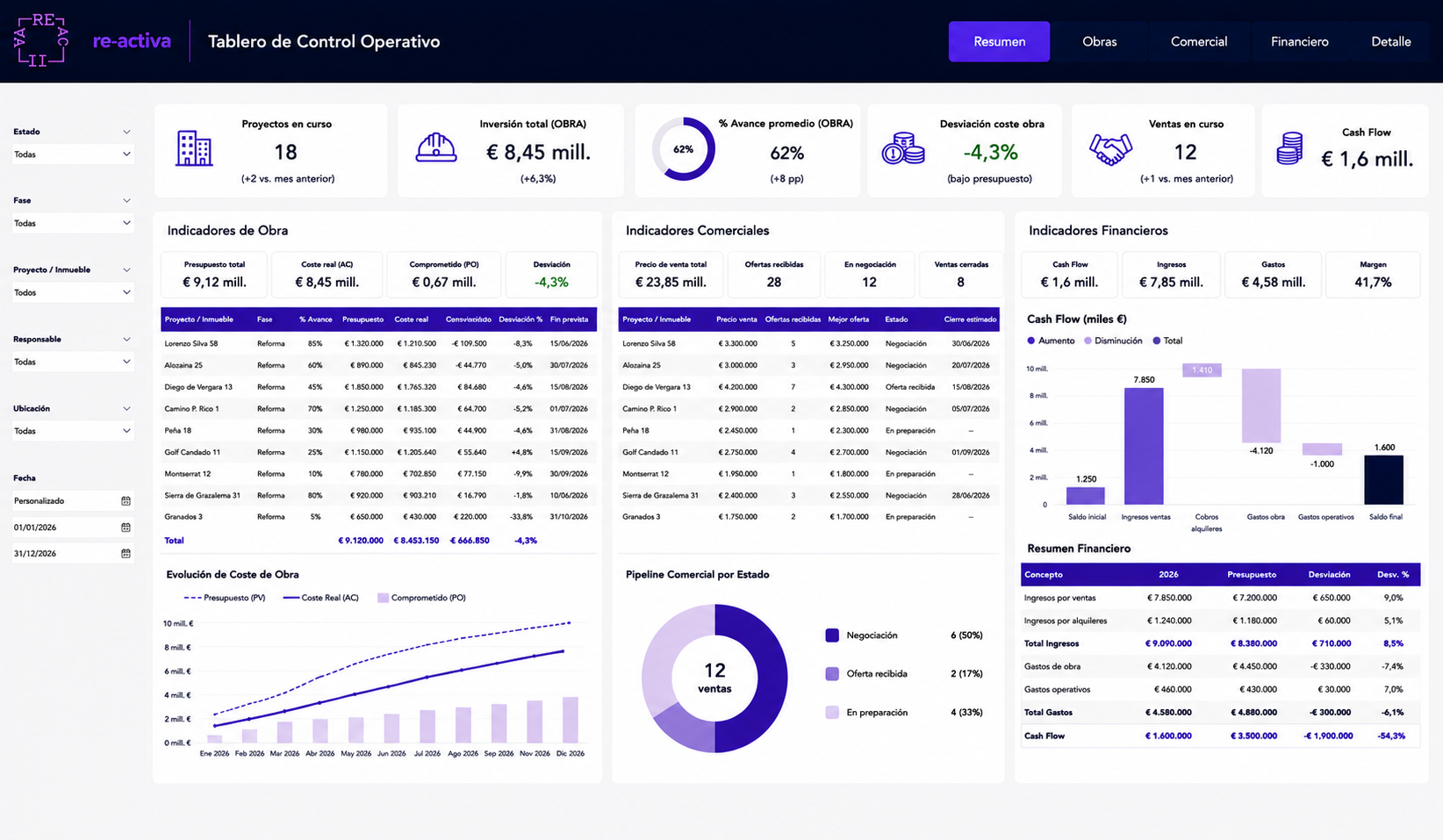Click the re-activa logo icon

click(x=41, y=40)
